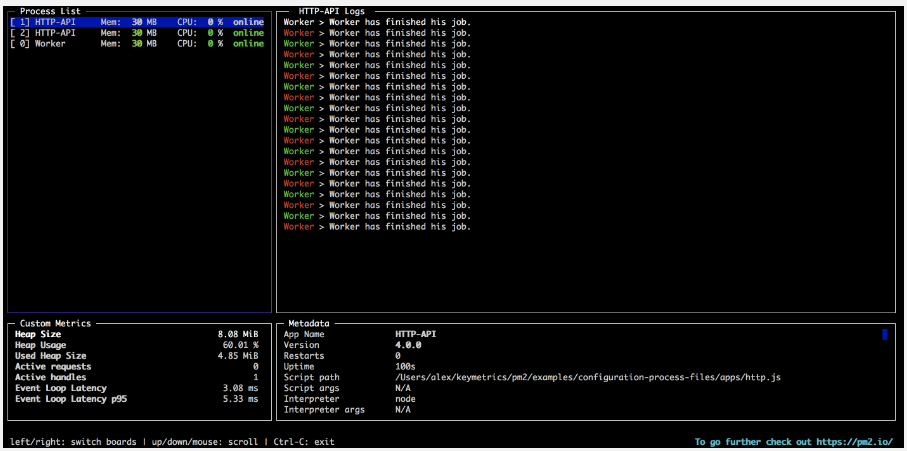Select the [1] HTTP-API process row
The width and height of the screenshot is (907, 451).
pos(137,21)
